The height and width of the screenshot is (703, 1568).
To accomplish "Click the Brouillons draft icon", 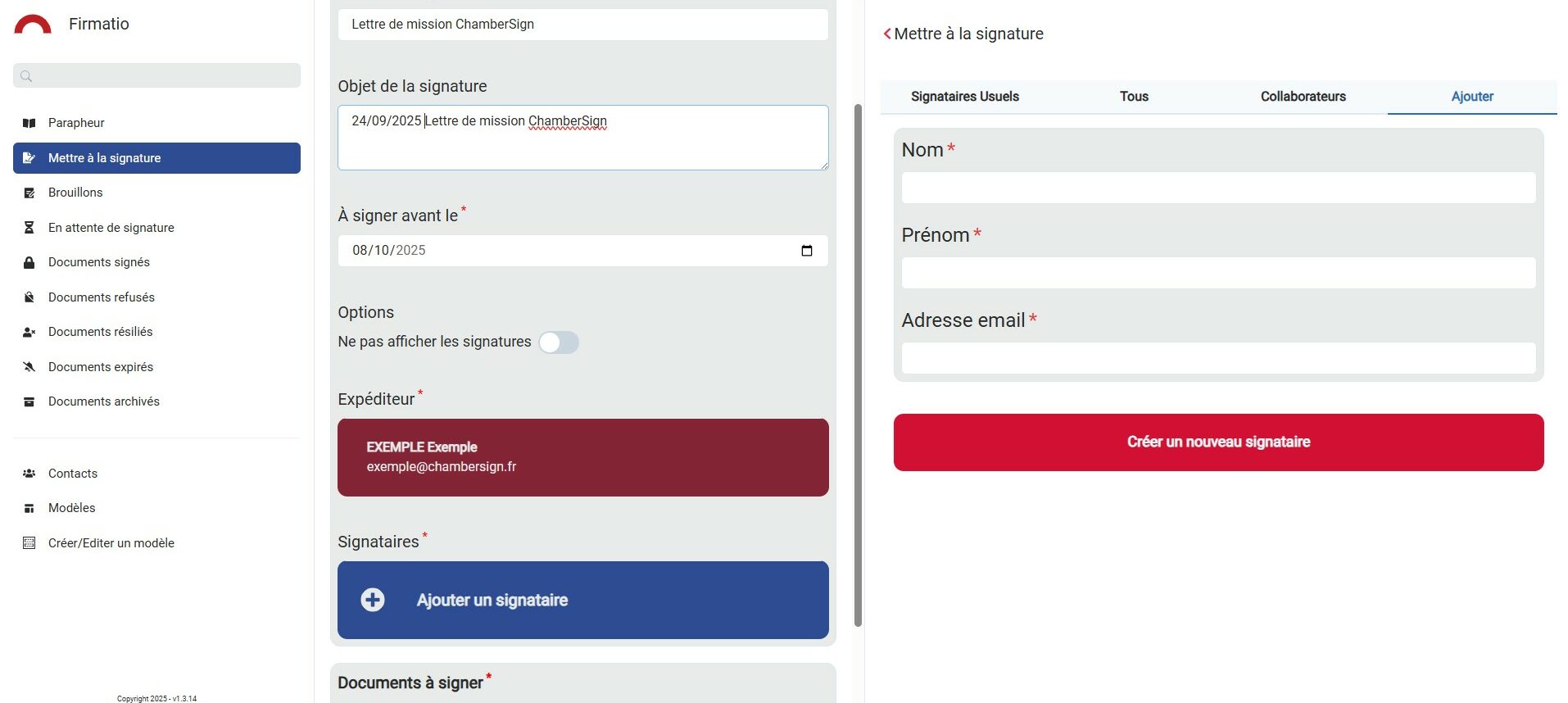I will click(x=29, y=193).
